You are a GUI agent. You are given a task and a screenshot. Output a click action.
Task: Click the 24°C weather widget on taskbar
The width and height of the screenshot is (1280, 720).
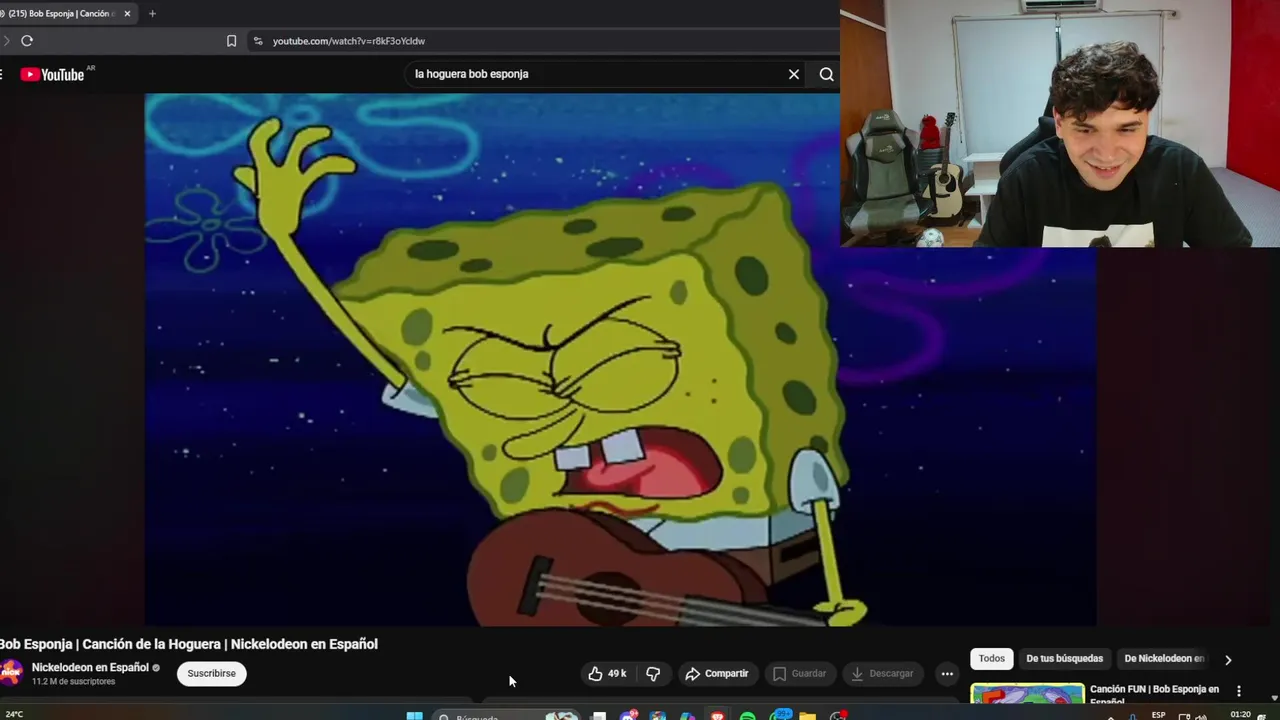coord(15,715)
